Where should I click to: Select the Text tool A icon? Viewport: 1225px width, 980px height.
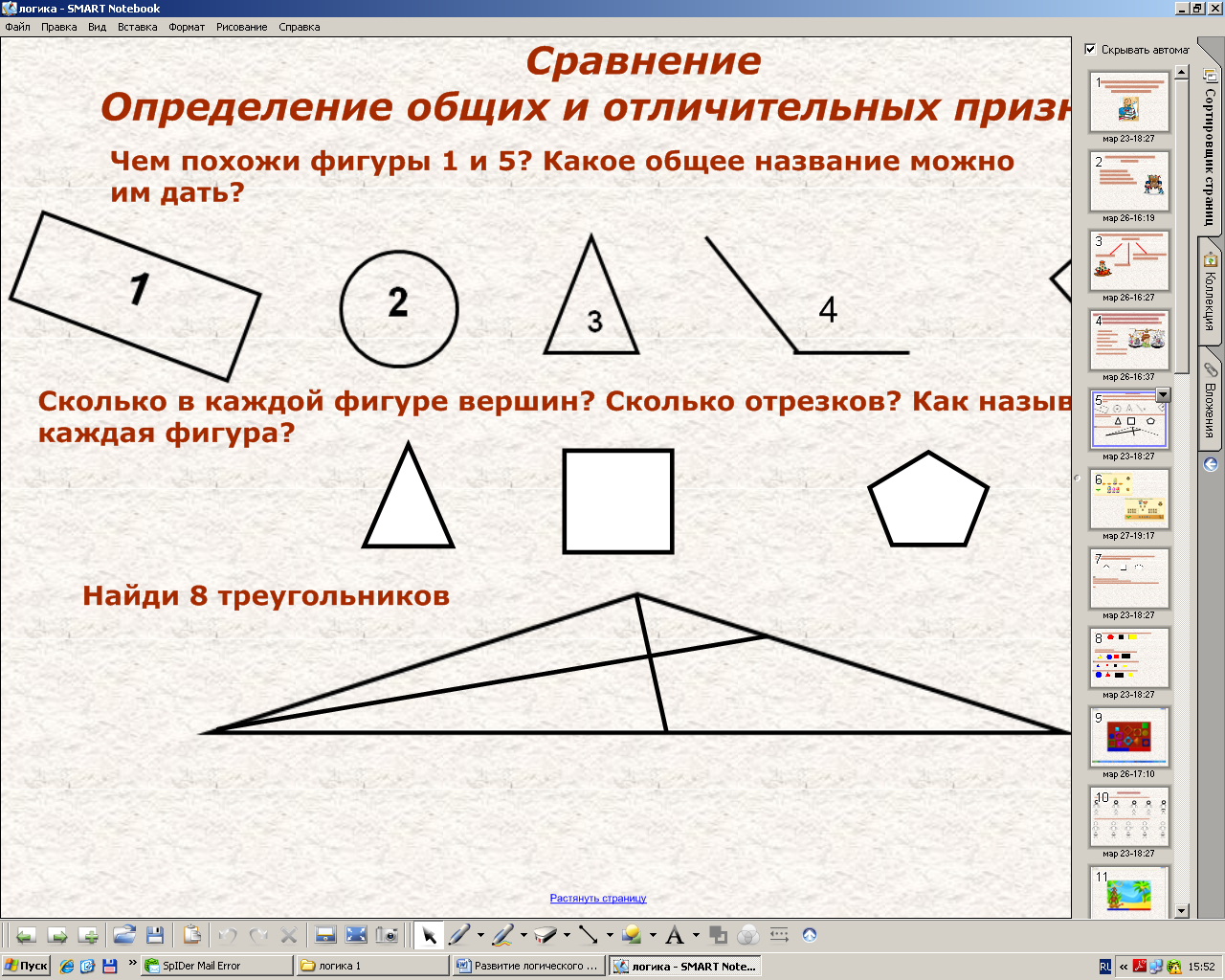[x=675, y=935]
